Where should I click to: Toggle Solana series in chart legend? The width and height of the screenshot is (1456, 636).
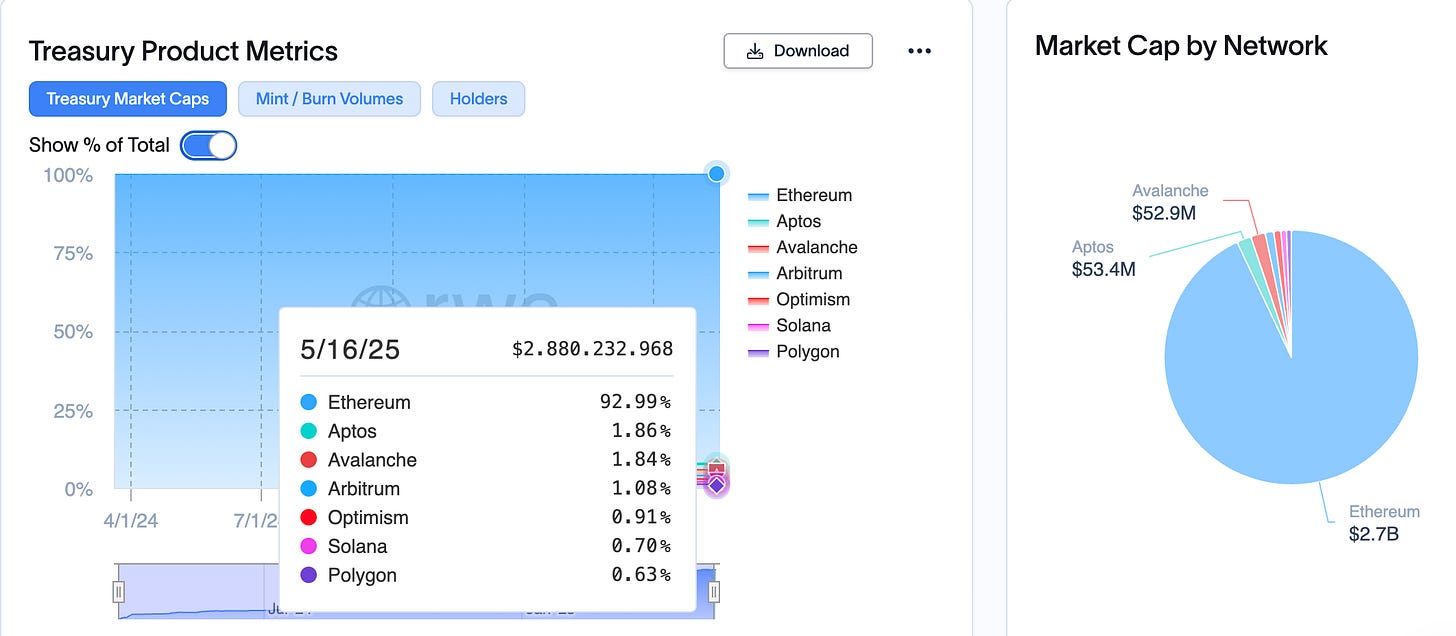789,325
